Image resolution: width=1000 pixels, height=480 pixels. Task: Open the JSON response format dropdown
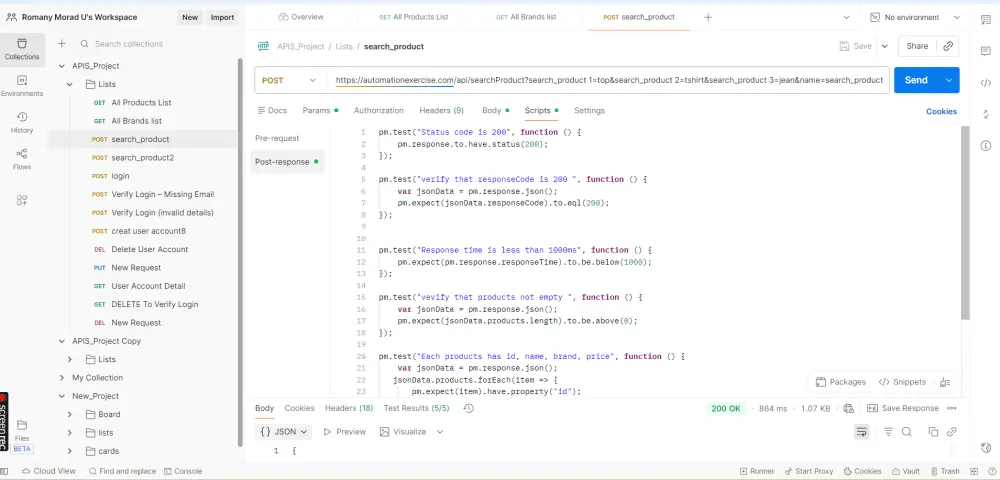pyautogui.click(x=284, y=432)
